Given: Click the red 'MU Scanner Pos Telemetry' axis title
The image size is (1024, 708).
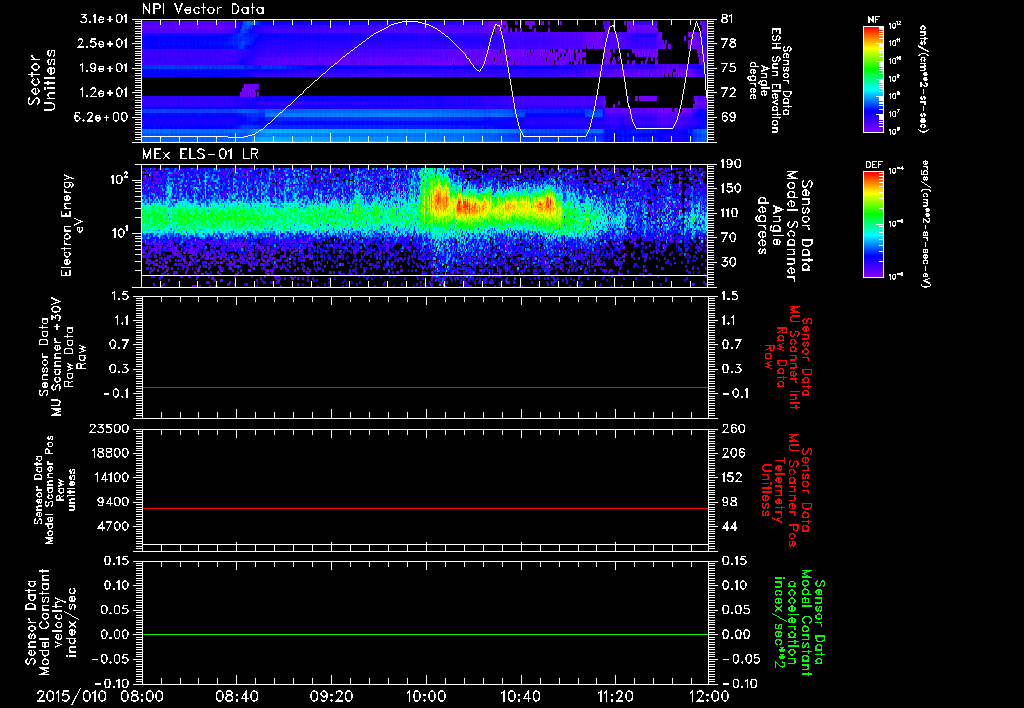Looking at the screenshot, I should [787, 490].
